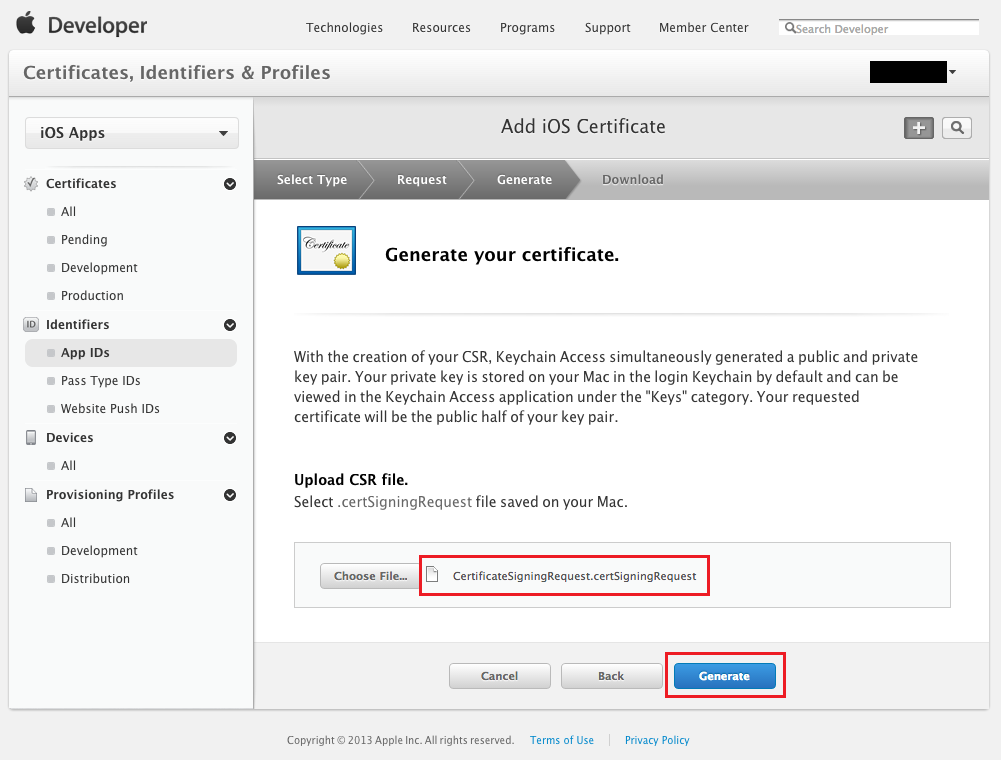The width and height of the screenshot is (1001, 760).
Task: Click the add certificate plus button
Action: coord(919,128)
